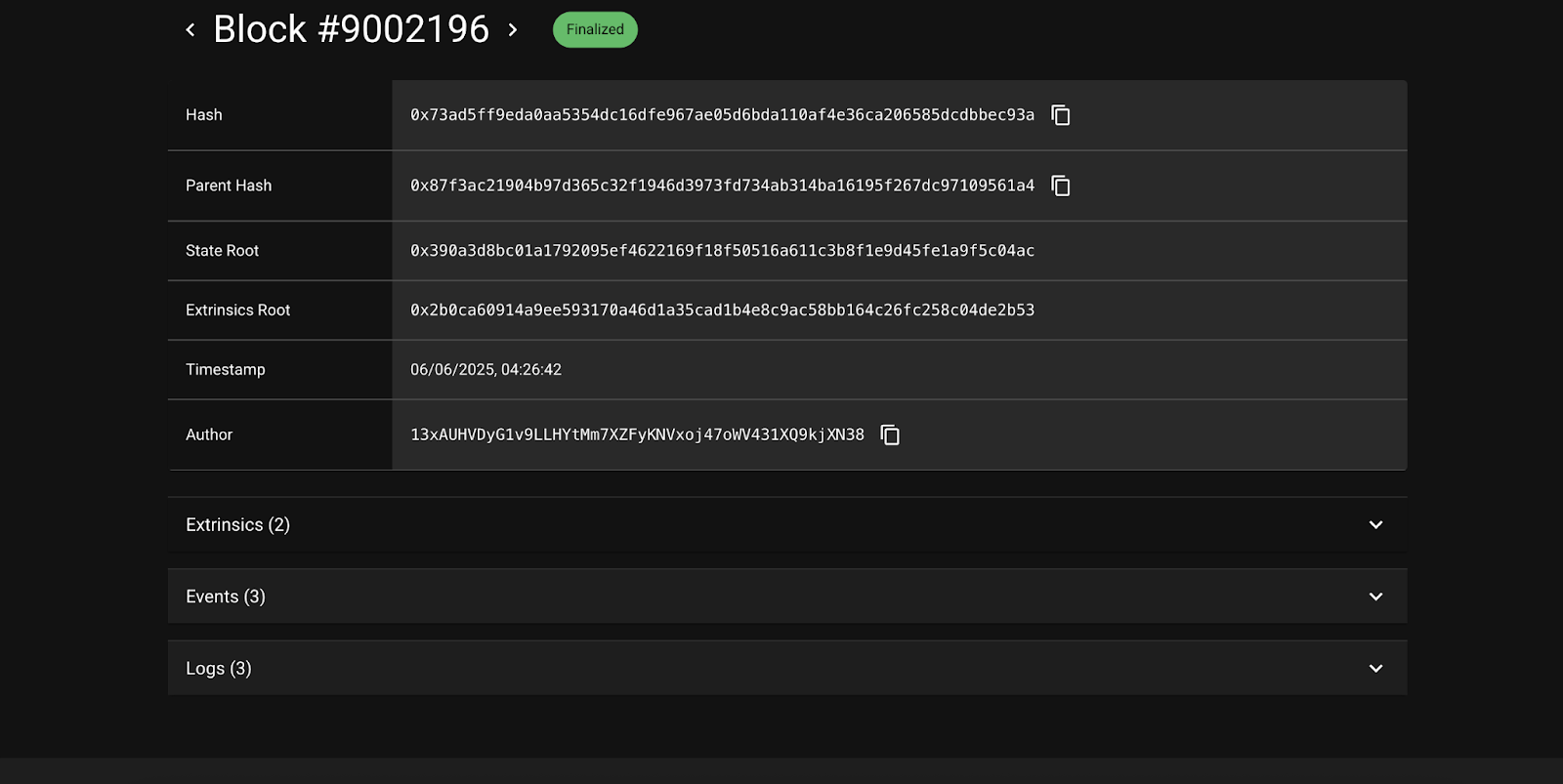Copy the Parent Hash value
Viewport: 1563px width, 784px height.
point(1061,186)
